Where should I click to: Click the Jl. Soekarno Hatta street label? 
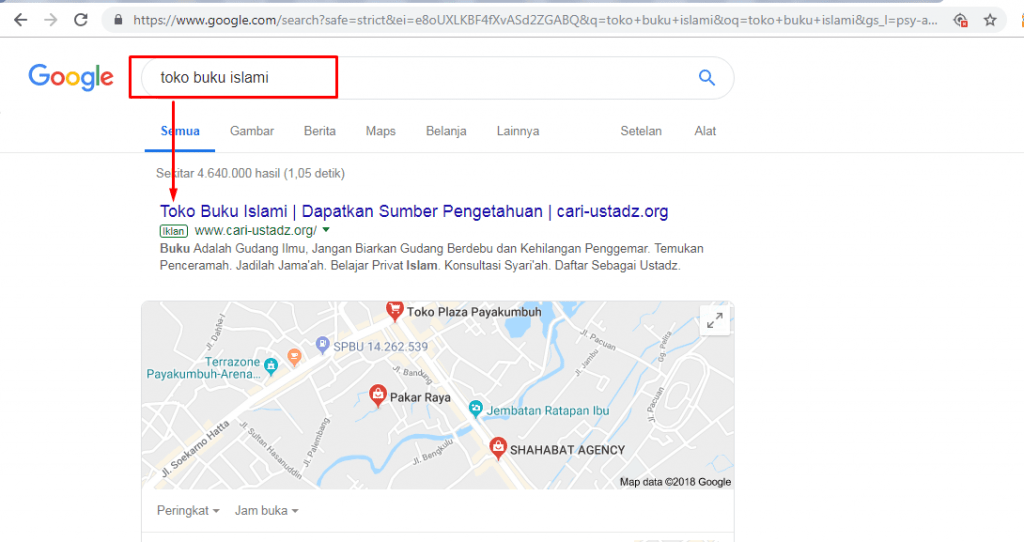pyautogui.click(x=196, y=448)
